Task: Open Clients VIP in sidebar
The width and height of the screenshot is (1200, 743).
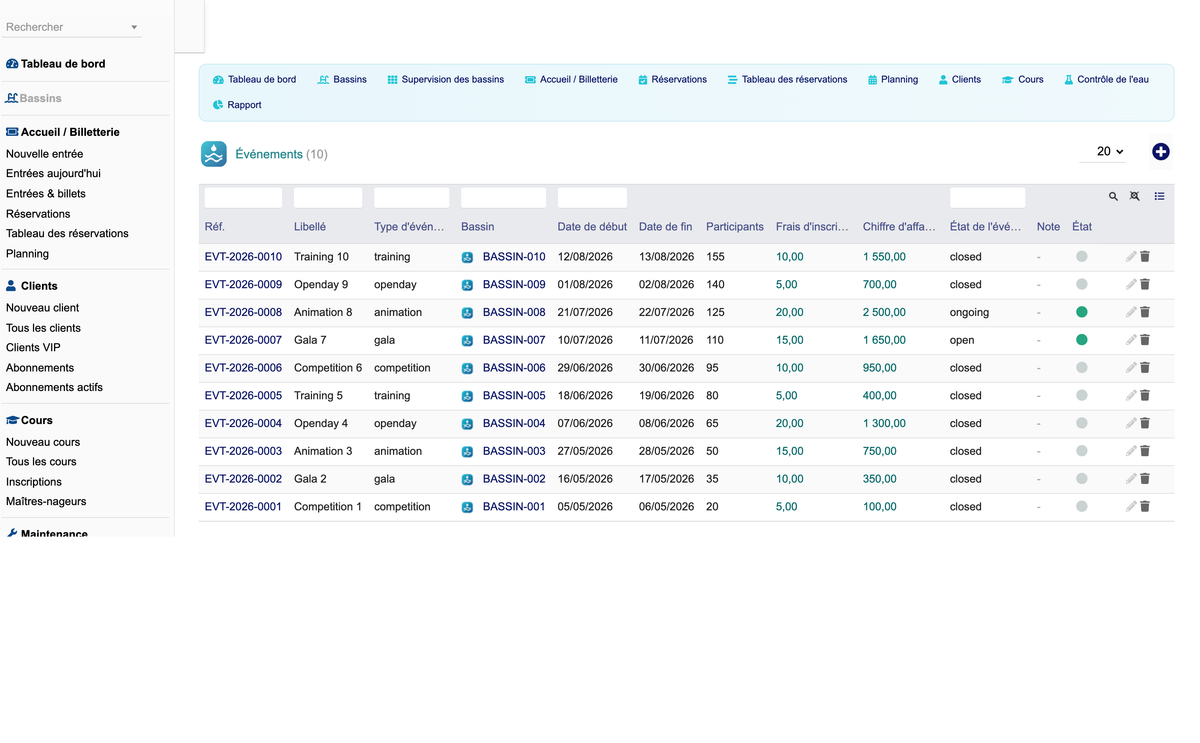Action: pos(33,348)
